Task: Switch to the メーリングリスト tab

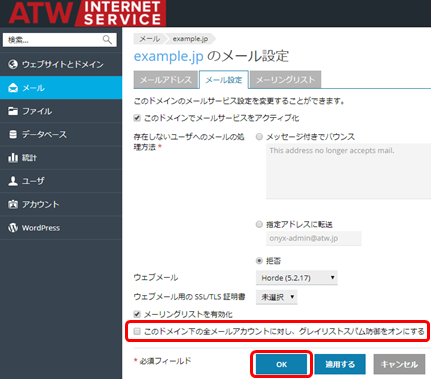Action: coord(285,80)
